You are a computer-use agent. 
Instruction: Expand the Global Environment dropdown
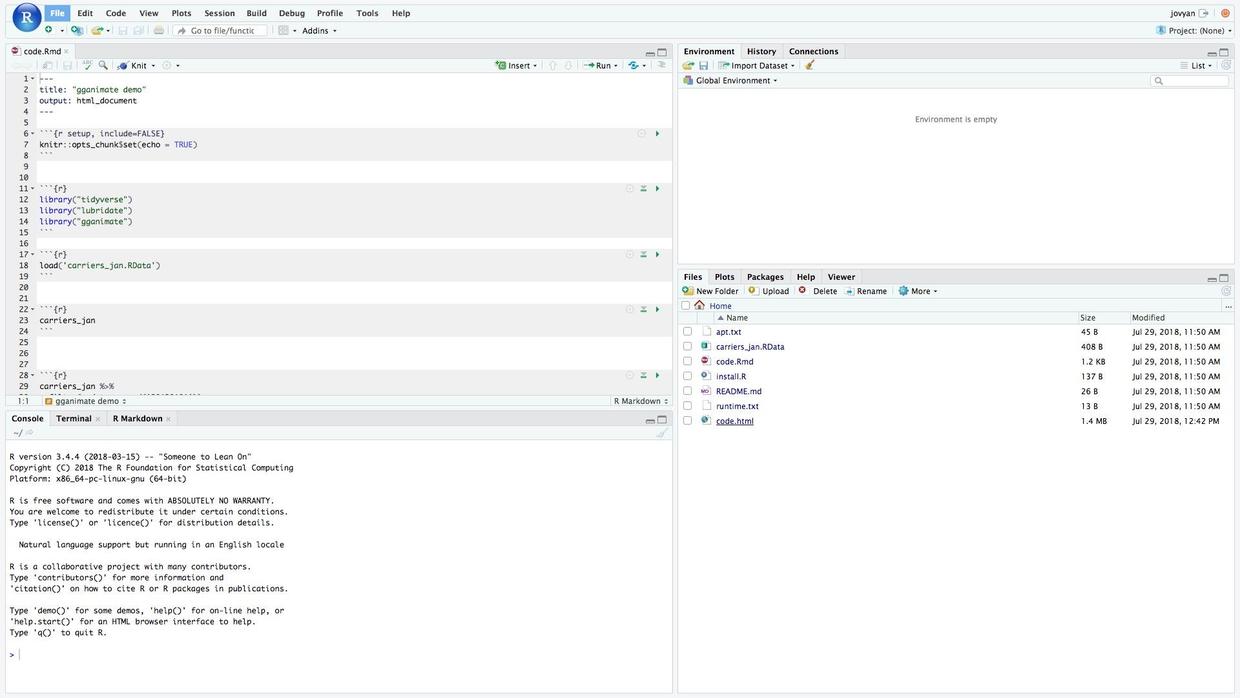coord(736,81)
